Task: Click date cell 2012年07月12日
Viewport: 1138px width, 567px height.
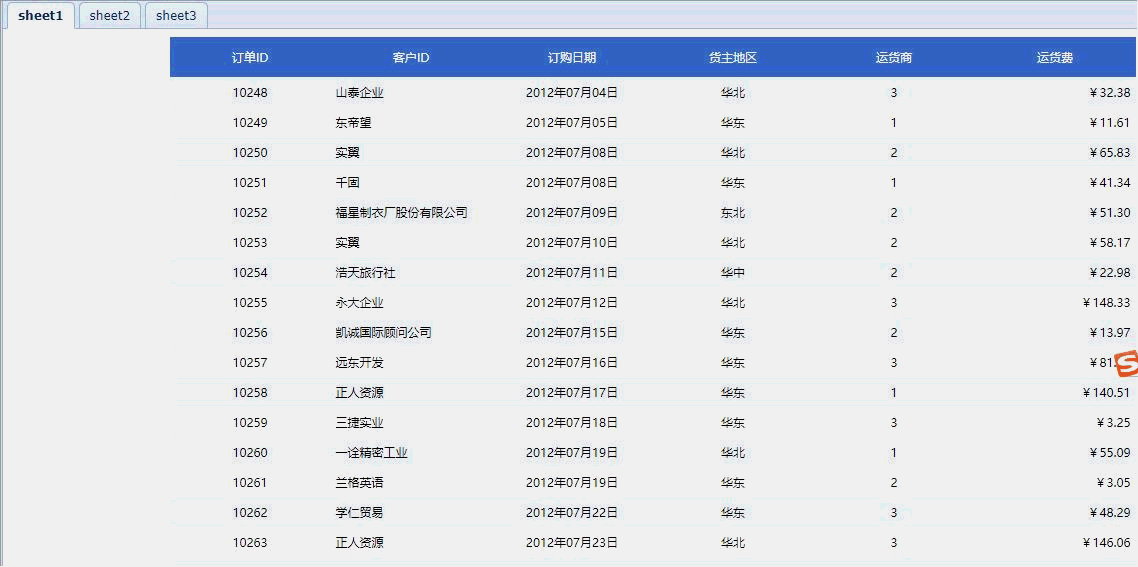Action: 572,303
